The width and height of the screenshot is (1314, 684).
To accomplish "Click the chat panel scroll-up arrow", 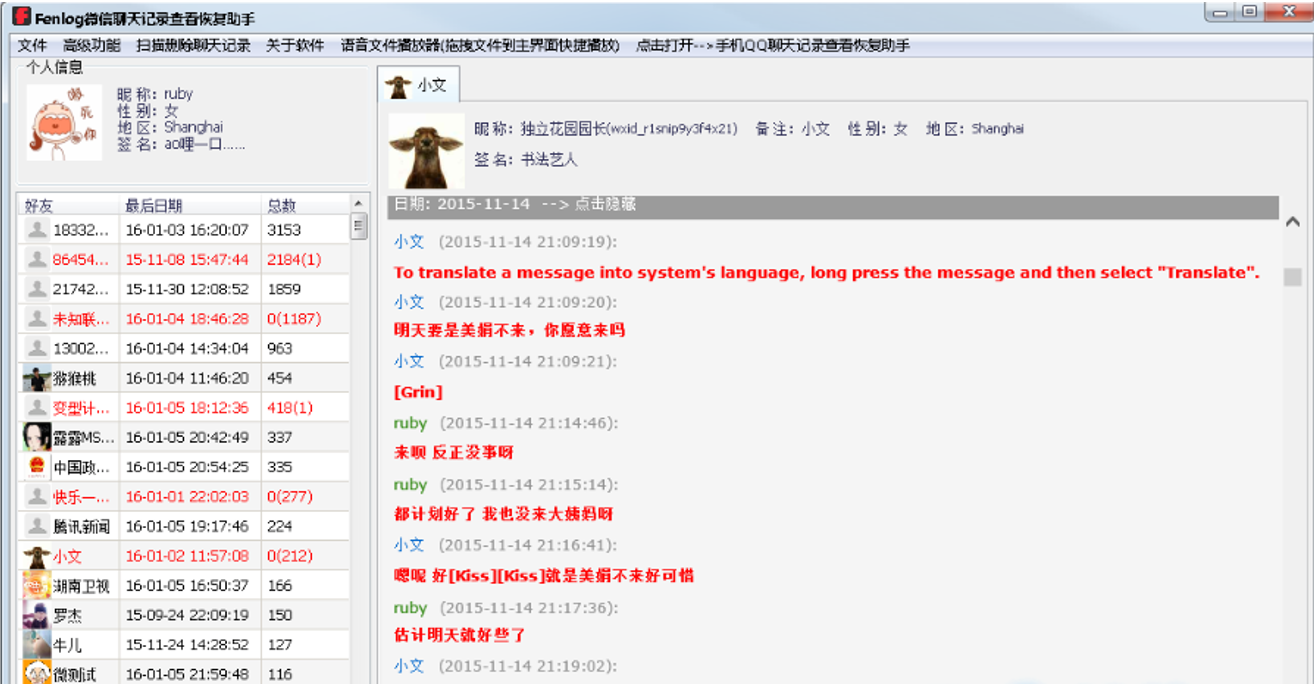I will 1292,222.
